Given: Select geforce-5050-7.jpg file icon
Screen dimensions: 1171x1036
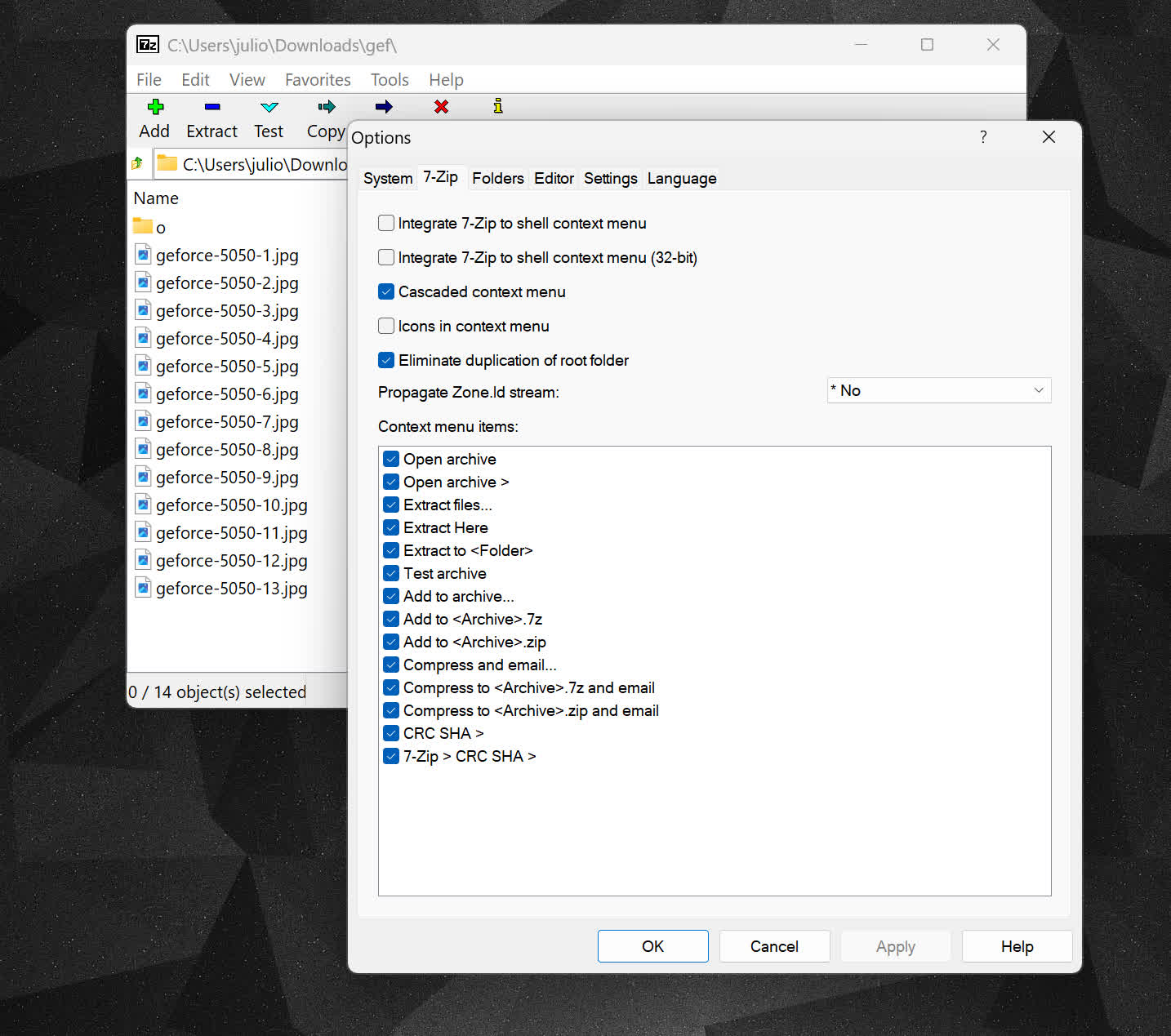Looking at the screenshot, I should click(x=143, y=421).
